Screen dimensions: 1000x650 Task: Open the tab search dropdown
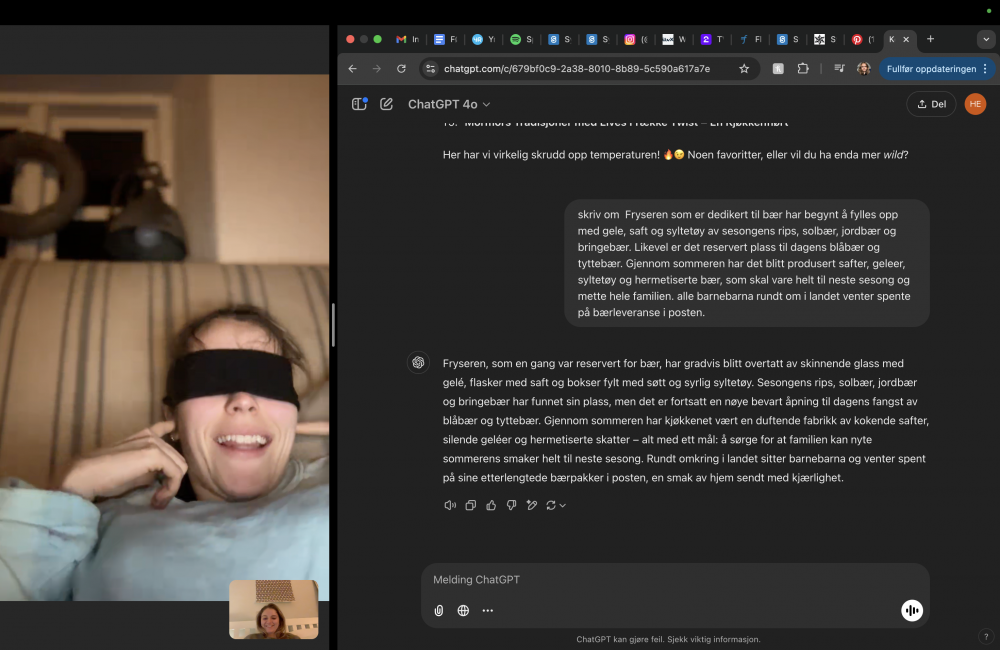(x=986, y=40)
